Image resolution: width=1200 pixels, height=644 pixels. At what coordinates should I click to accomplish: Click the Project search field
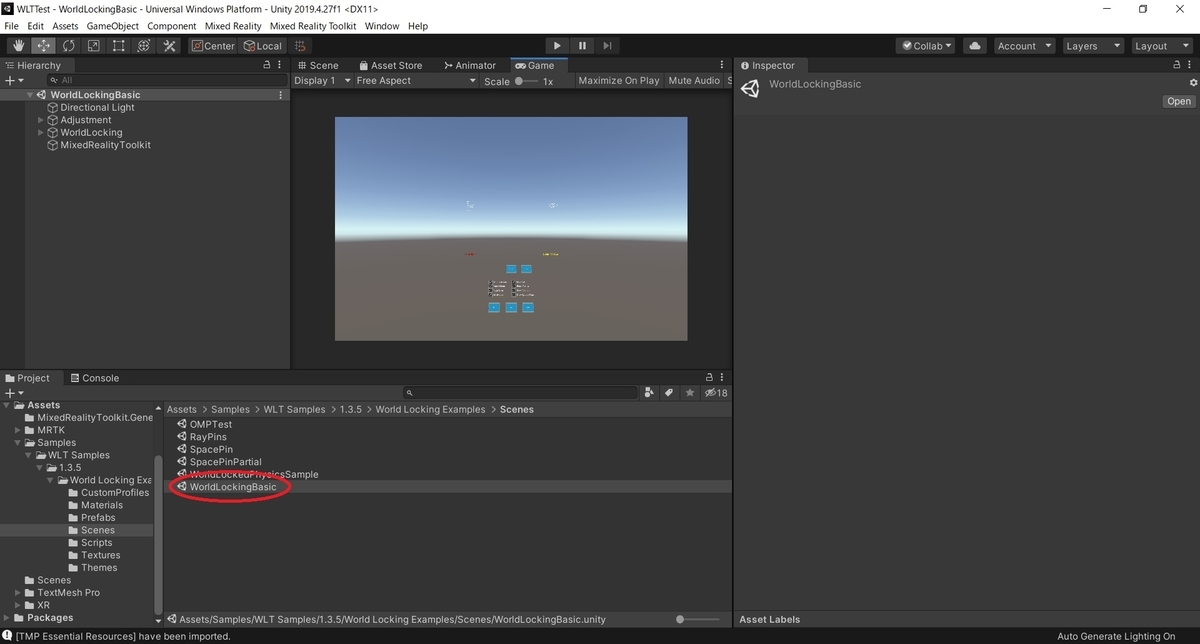(520, 393)
